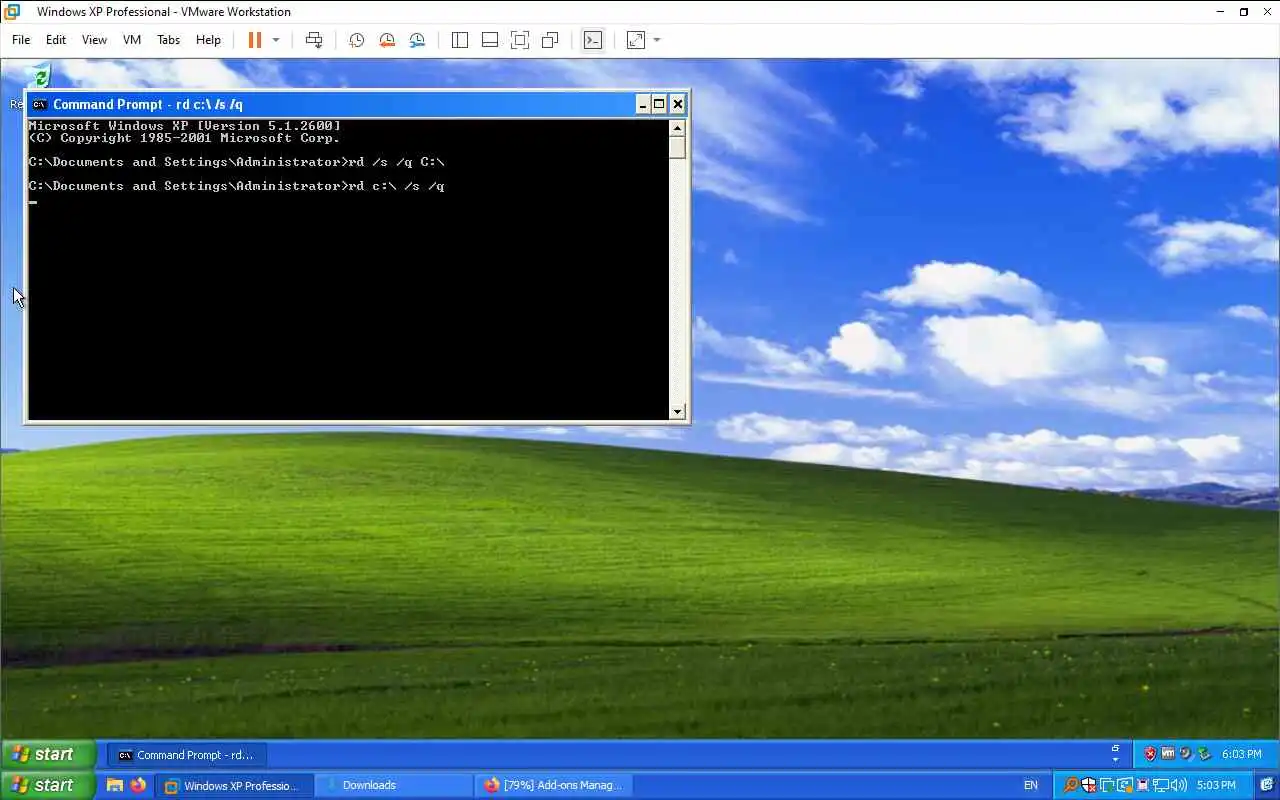1280x800 pixels.
Task: Take a snapshot of this virtual machine
Action: [x=356, y=40]
